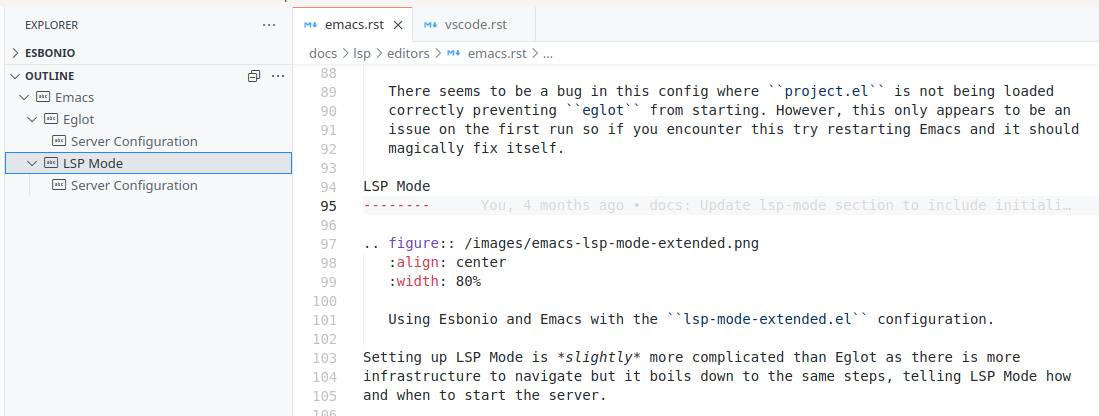Screen dimensions: 1099x416
Task: Select the emacs.rst editor tab
Action: pos(353,25)
